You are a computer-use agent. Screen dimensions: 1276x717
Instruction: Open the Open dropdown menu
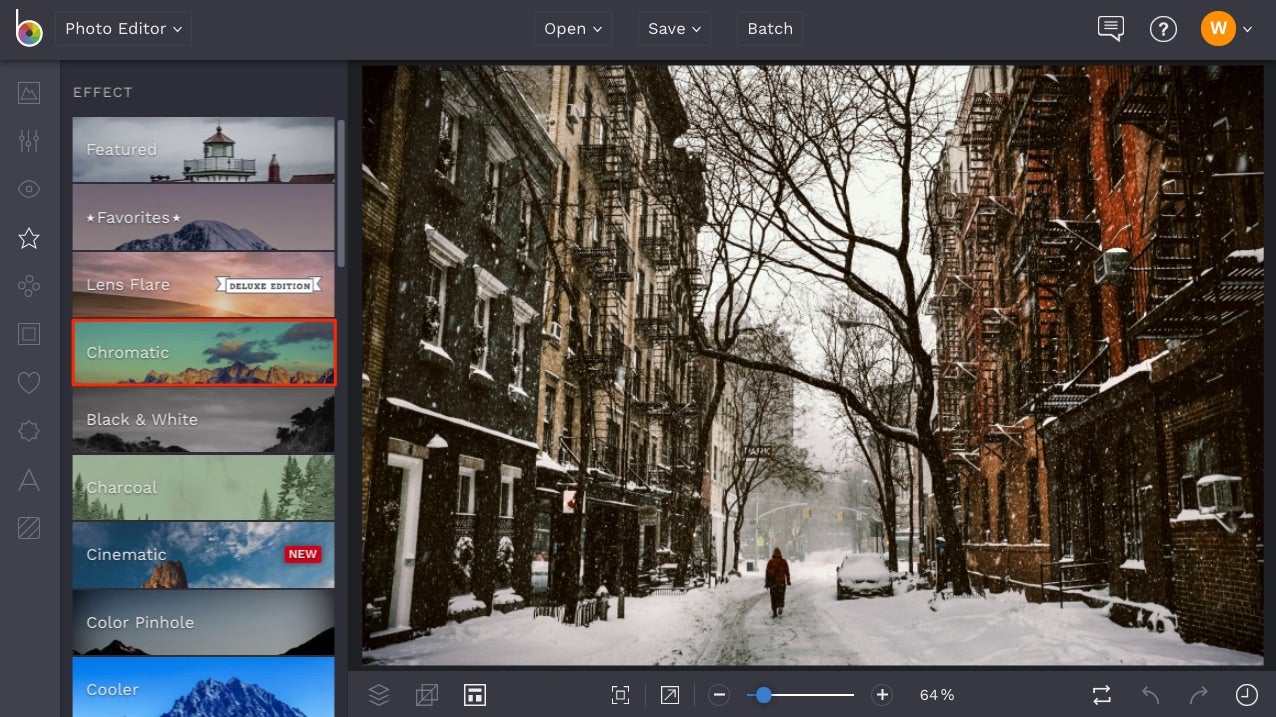tap(572, 28)
